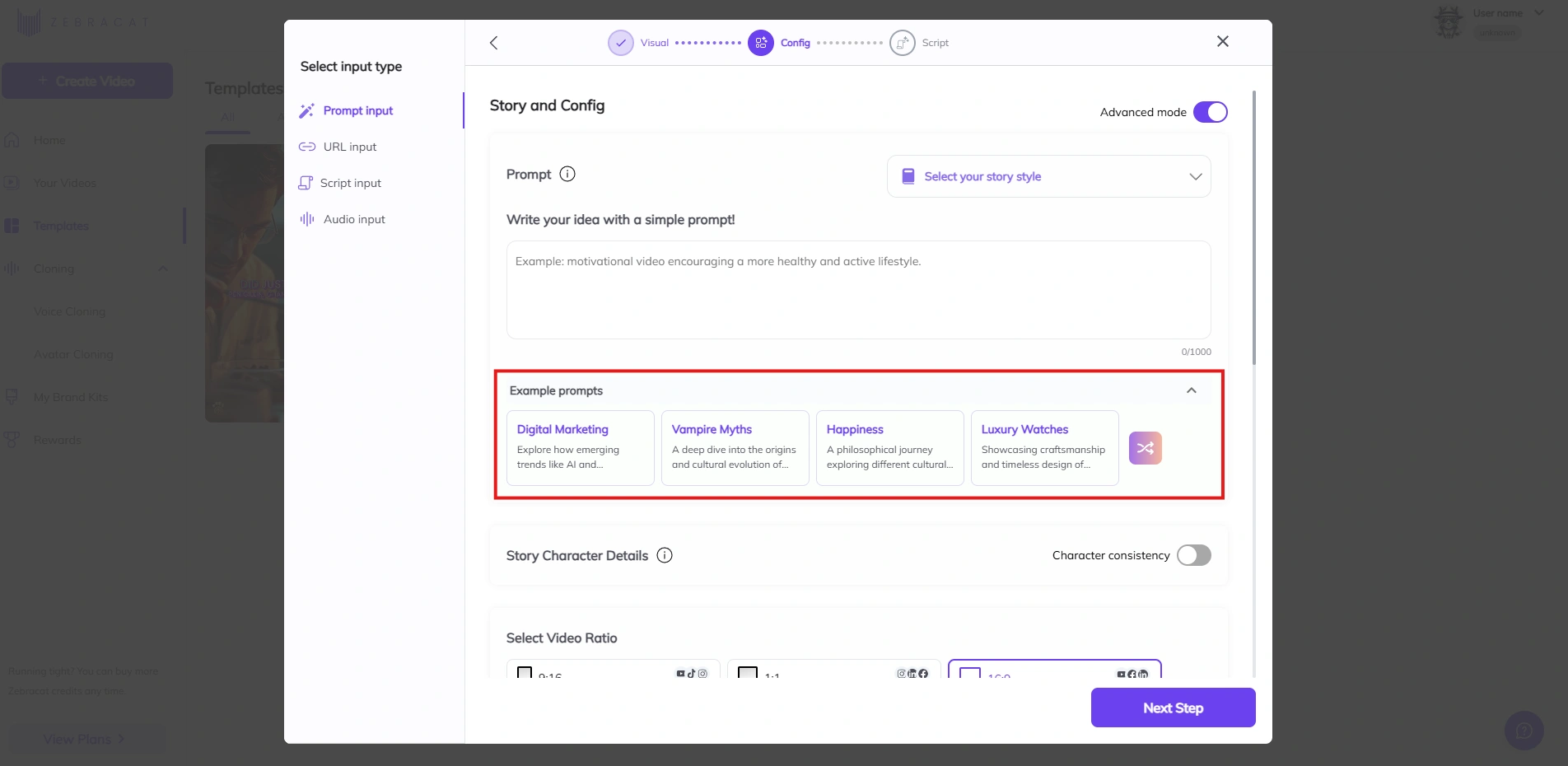This screenshot has height=766, width=1568.
Task: Open Your Videos in background sidebar
Action: 65,183
